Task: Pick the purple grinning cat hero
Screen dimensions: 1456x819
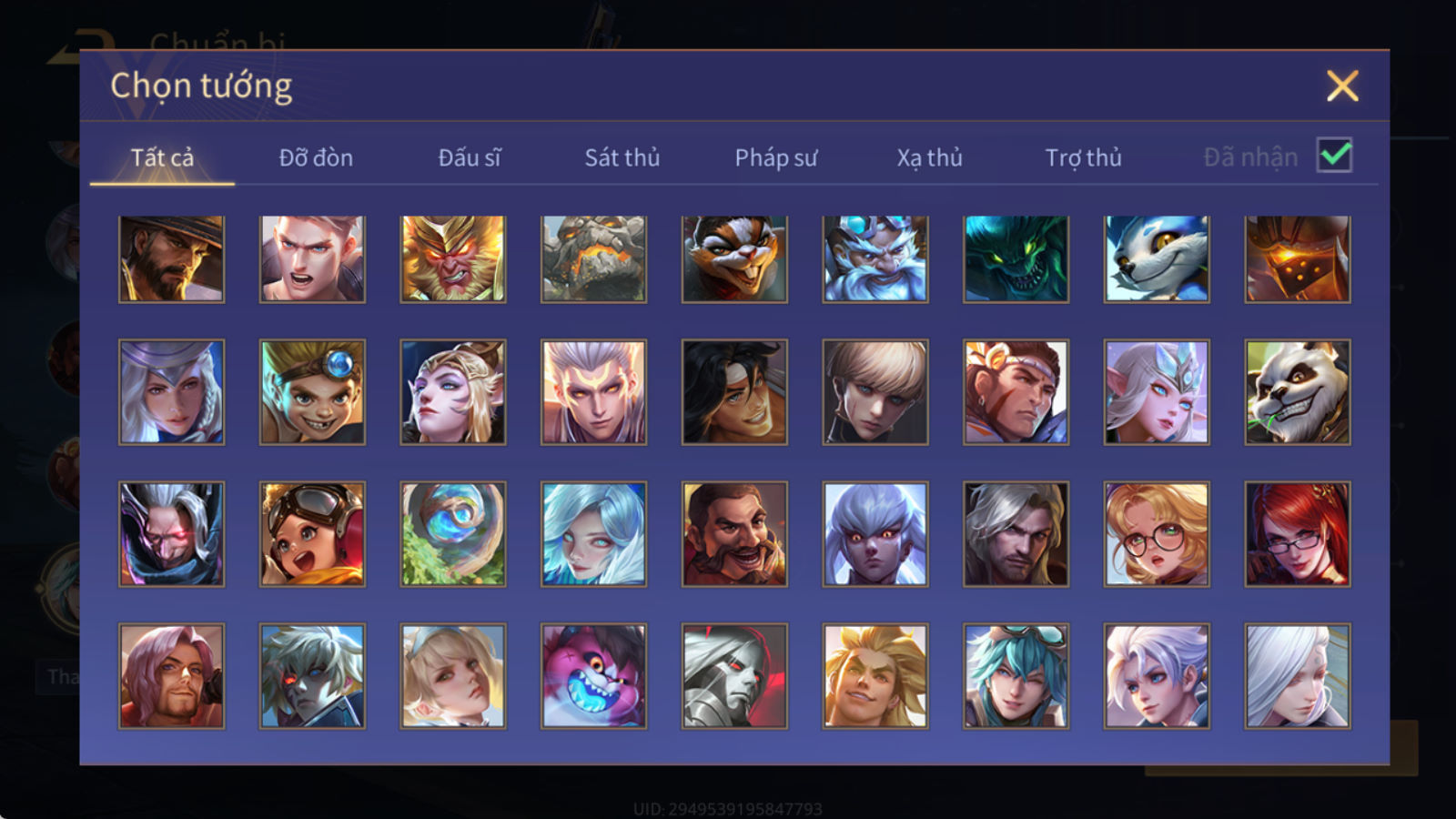Action: pos(593,676)
